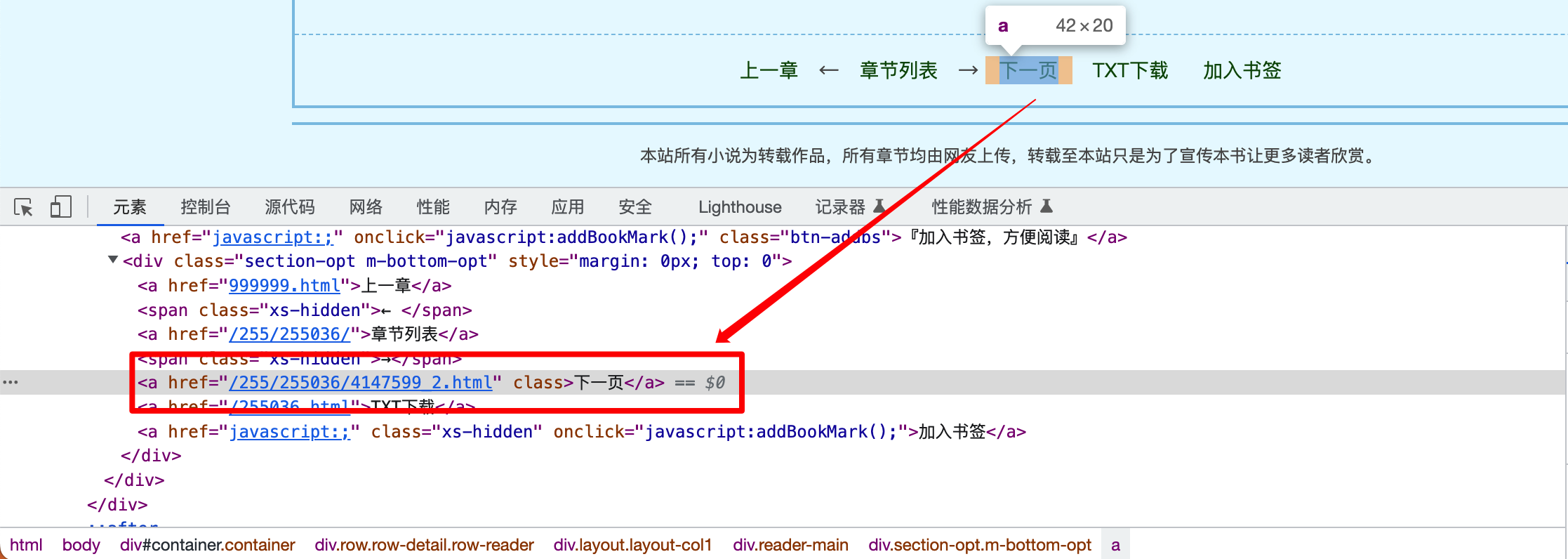Open the 记录器 tab

click(840, 206)
